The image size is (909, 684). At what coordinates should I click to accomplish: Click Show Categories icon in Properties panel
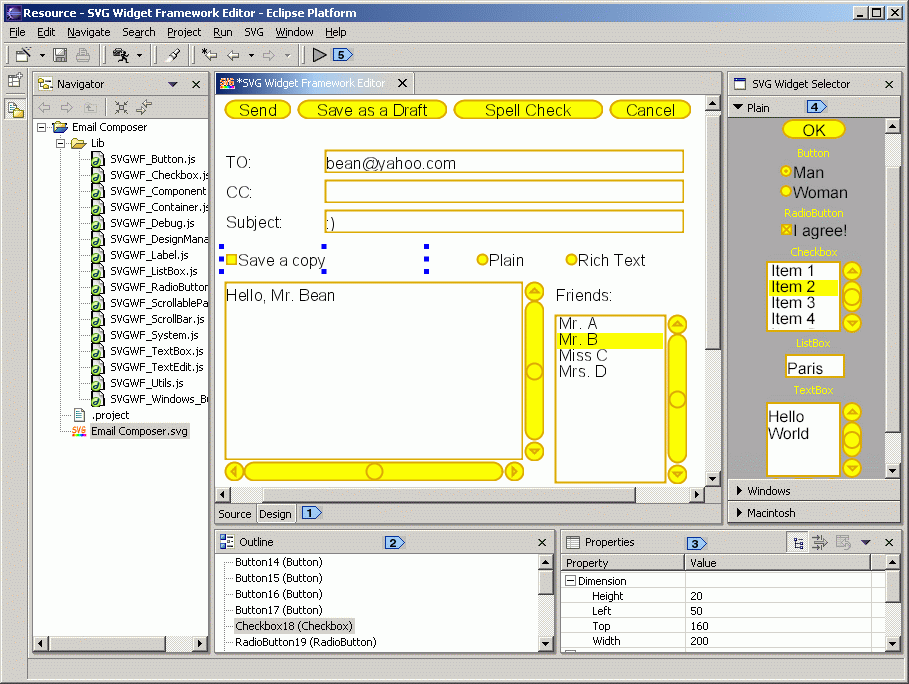pyautogui.click(x=798, y=542)
